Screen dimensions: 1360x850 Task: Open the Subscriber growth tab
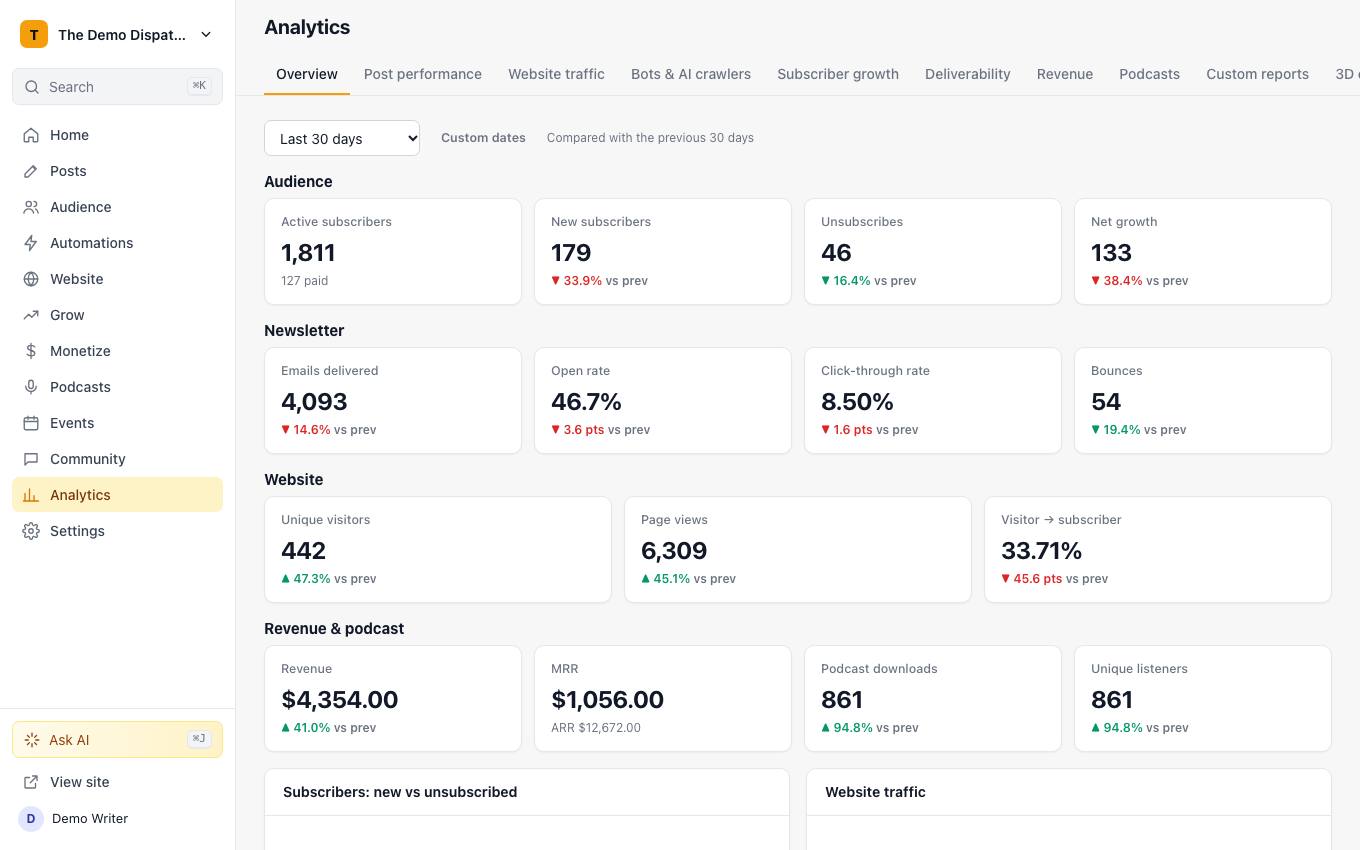tap(838, 74)
